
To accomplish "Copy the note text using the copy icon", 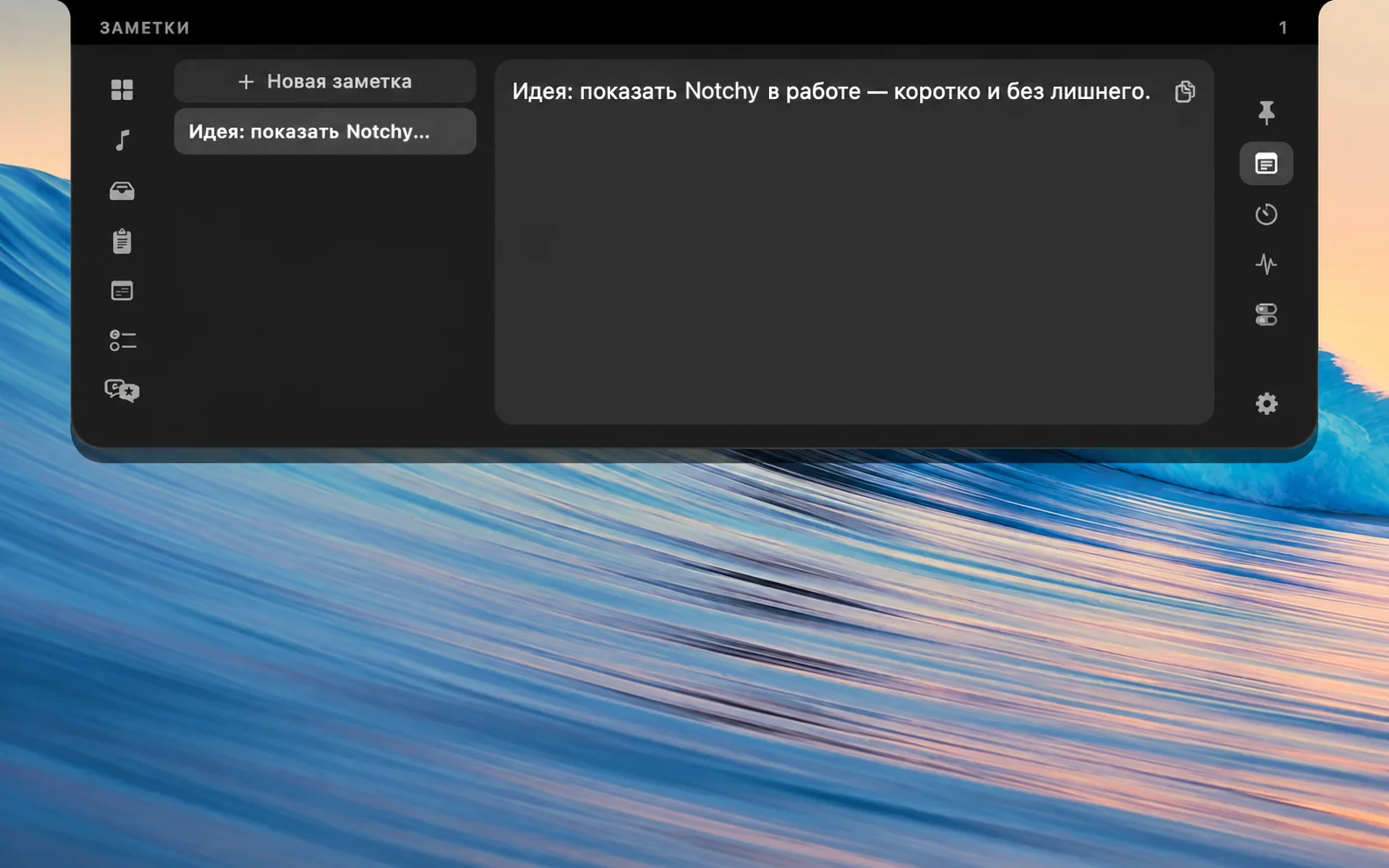I will pyautogui.click(x=1185, y=91).
